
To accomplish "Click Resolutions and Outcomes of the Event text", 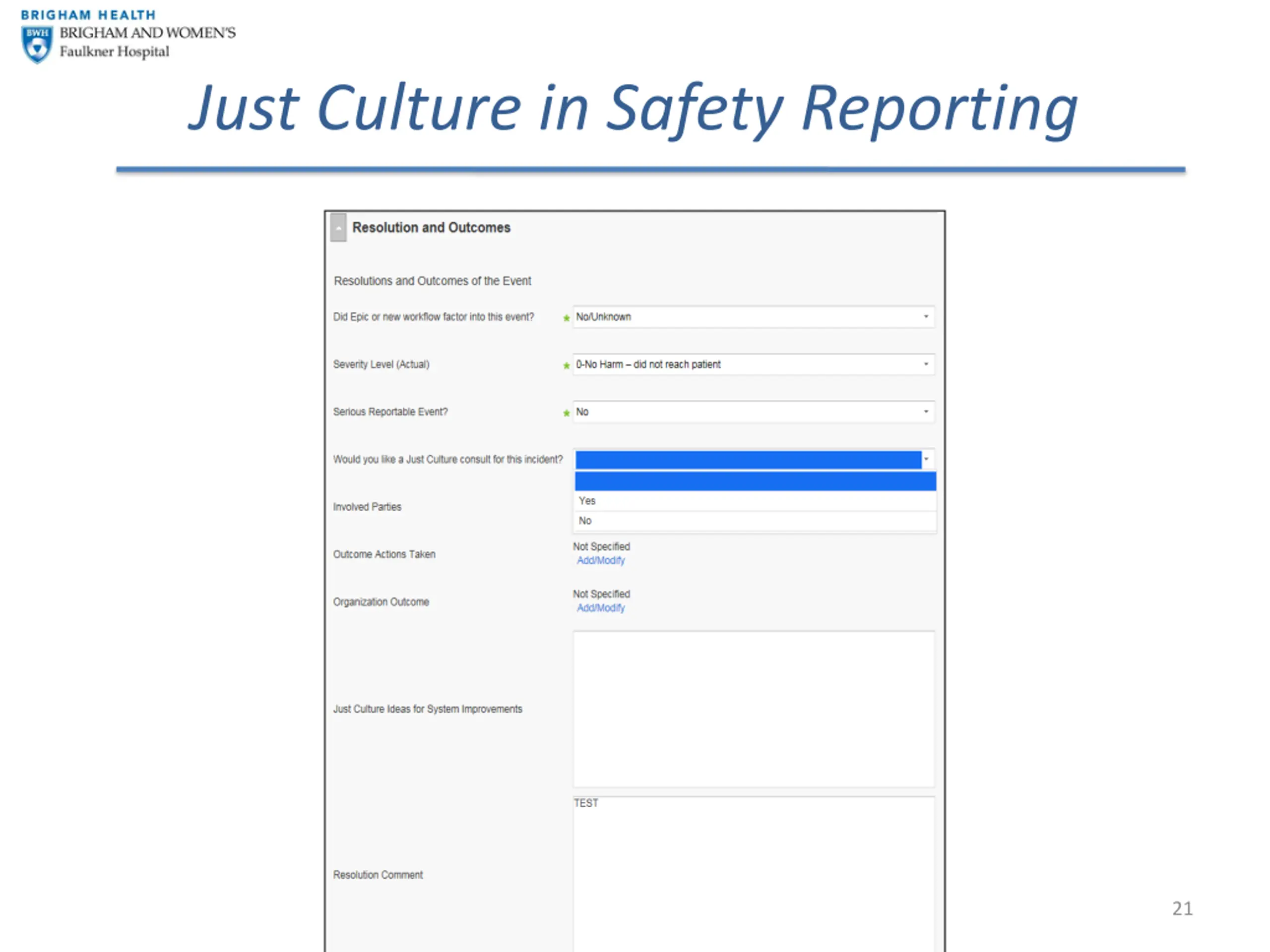I will click(x=432, y=281).
